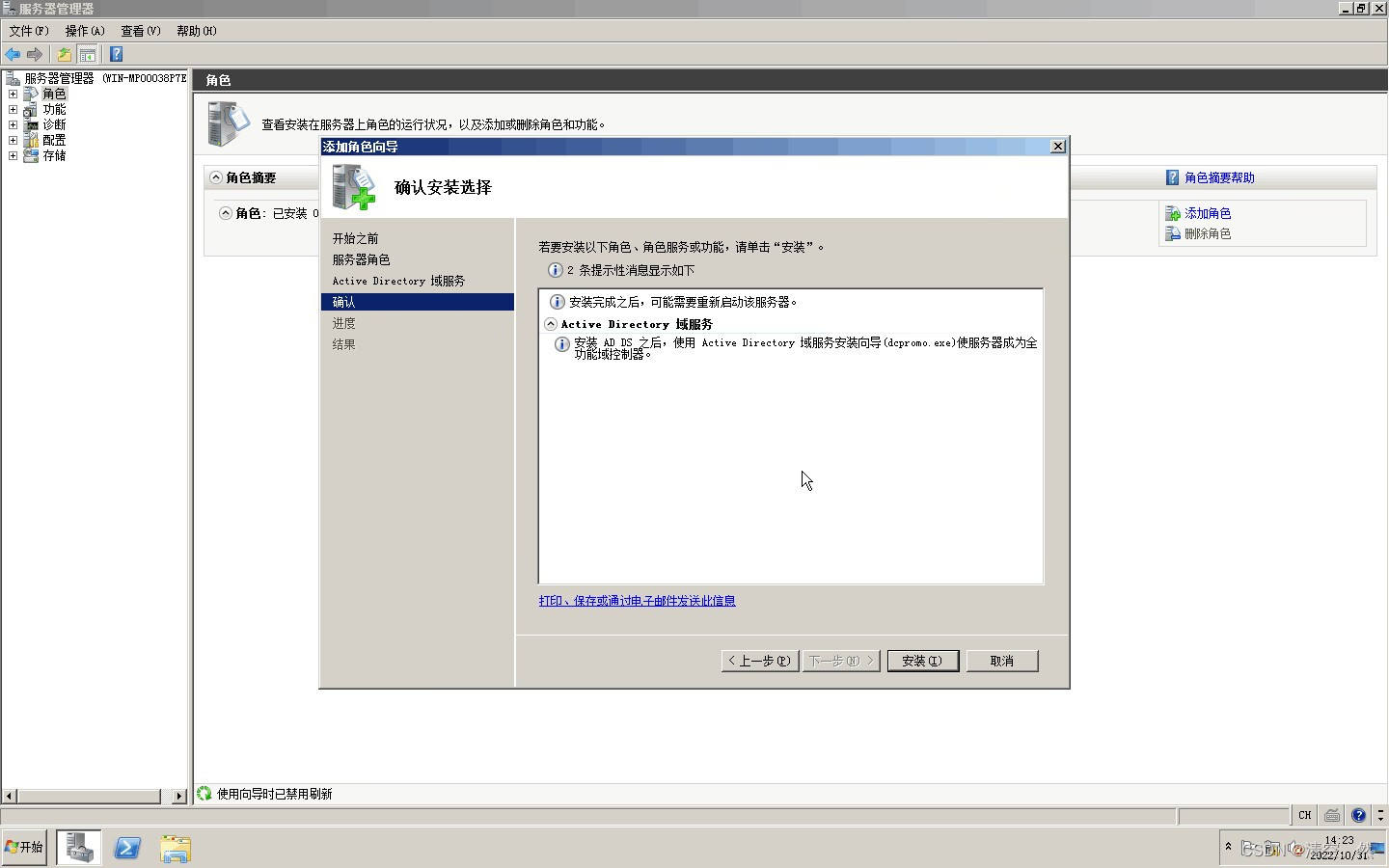Go to wizard step 开始之前
The height and width of the screenshot is (868, 1389).
click(356, 238)
